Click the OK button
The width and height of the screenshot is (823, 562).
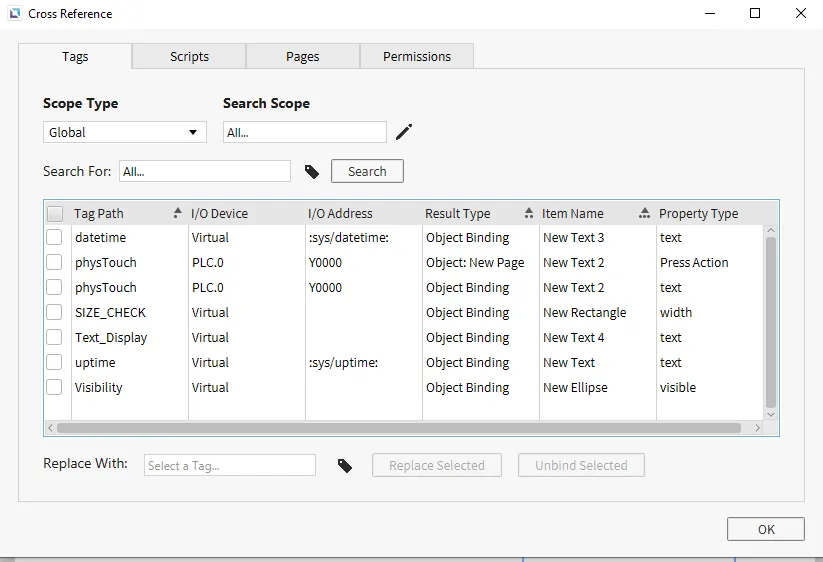pos(765,530)
